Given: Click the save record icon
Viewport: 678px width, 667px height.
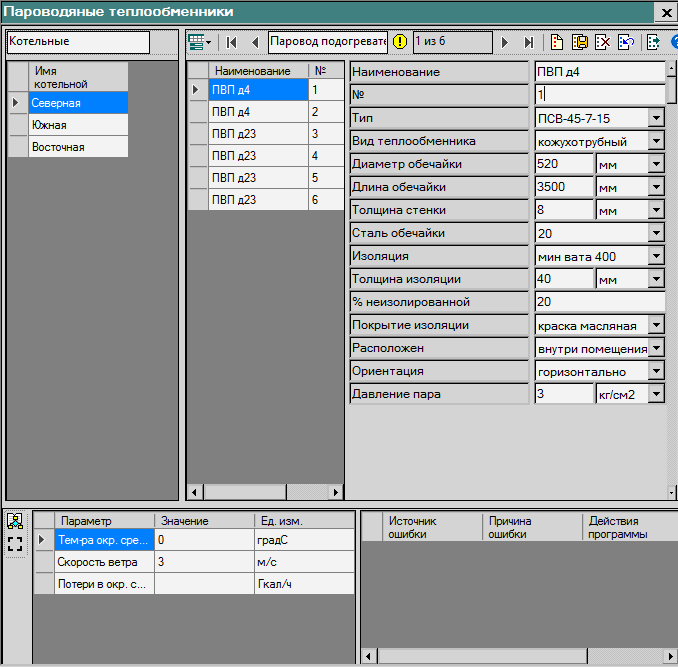Looking at the screenshot, I should coord(580,42).
